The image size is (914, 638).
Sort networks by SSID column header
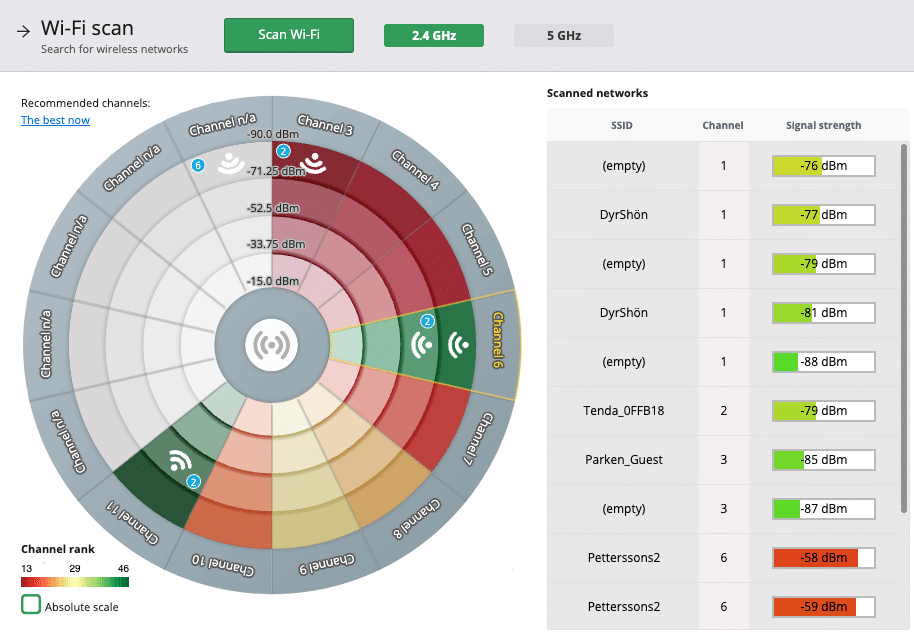622,126
